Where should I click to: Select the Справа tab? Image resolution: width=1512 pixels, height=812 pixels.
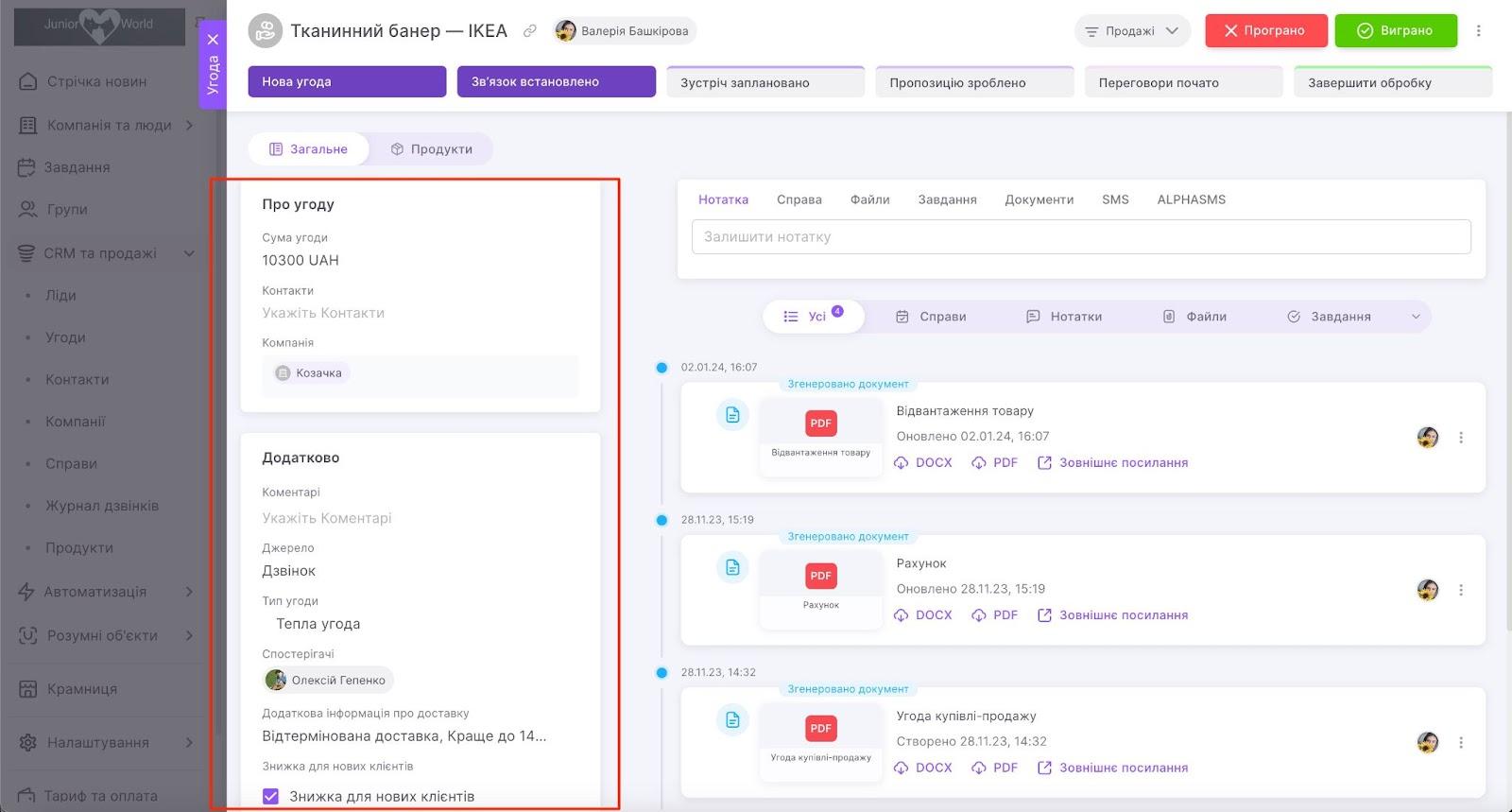pyautogui.click(x=799, y=199)
